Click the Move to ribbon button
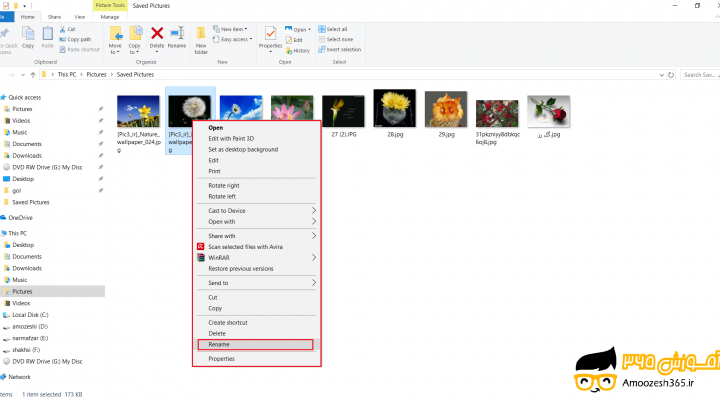The image size is (720, 400). click(x=115, y=40)
